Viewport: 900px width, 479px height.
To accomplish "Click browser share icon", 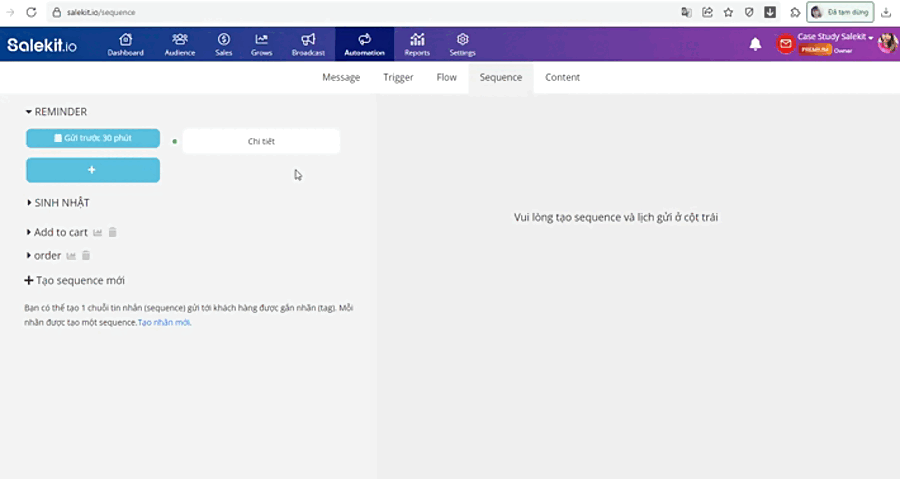I will [707, 12].
